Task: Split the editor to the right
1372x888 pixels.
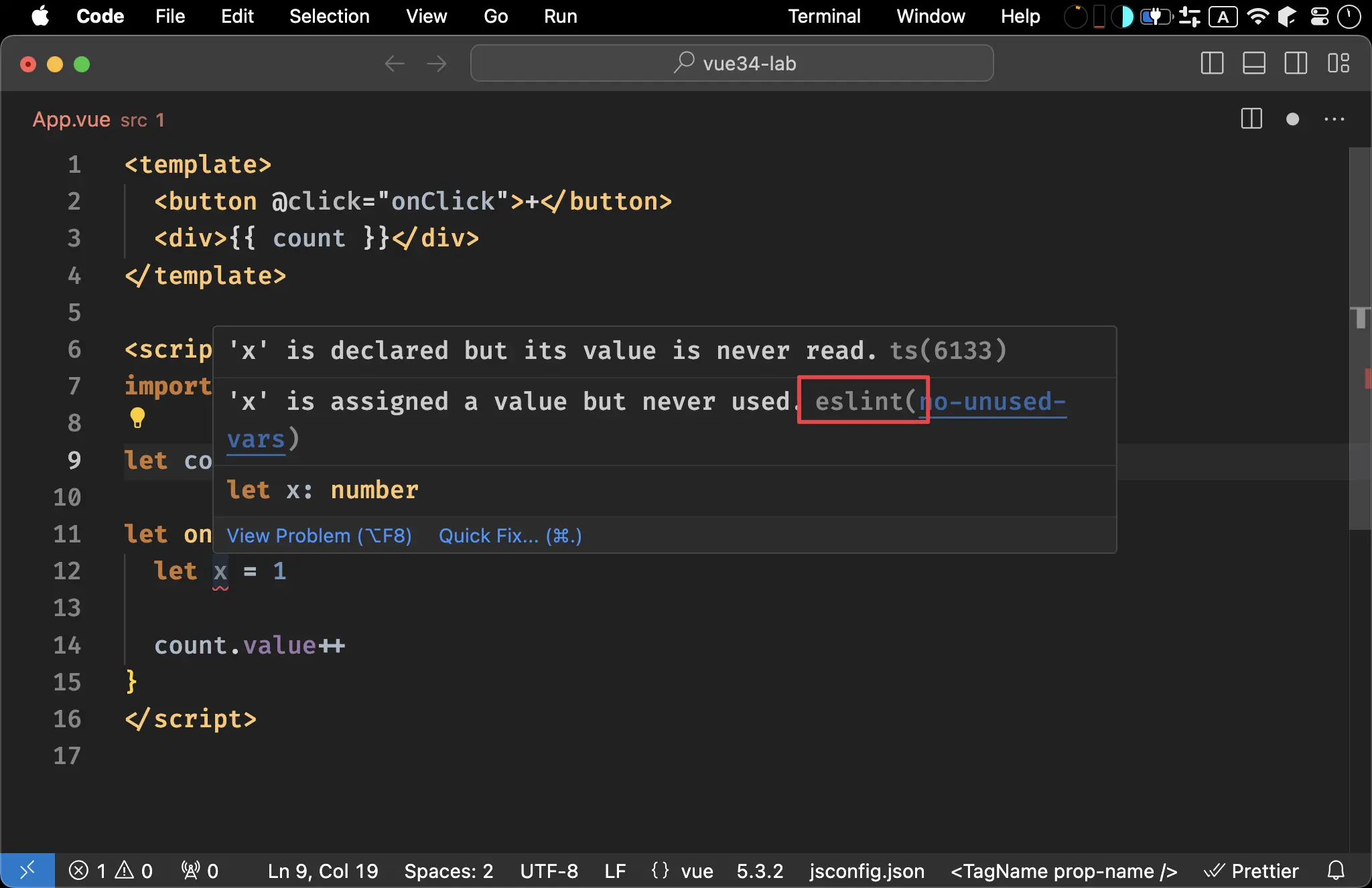Action: (x=1251, y=119)
